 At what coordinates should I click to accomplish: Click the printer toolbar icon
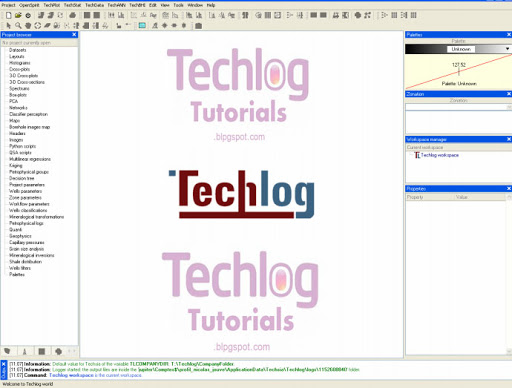72,15
